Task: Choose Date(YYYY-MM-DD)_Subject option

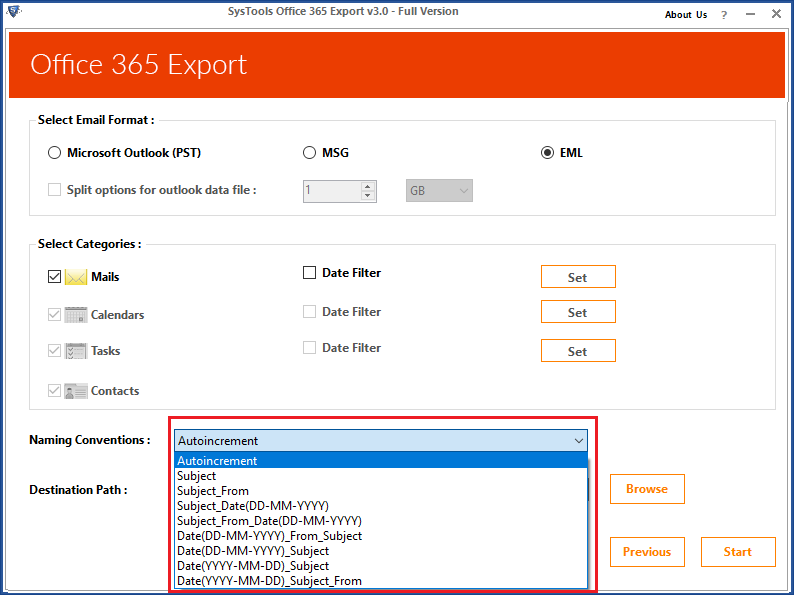Action: (381, 566)
